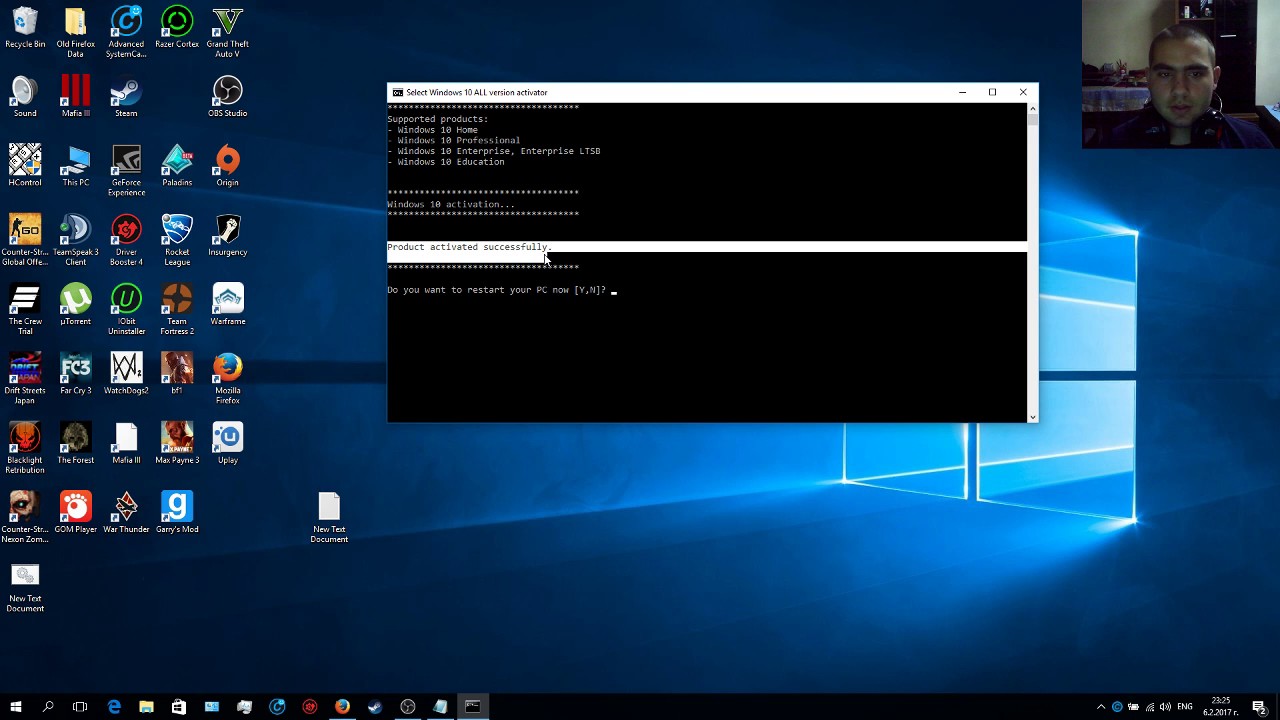Viewport: 1280px width, 720px height.
Task: Select the HControl desktop icon
Action: click(25, 166)
